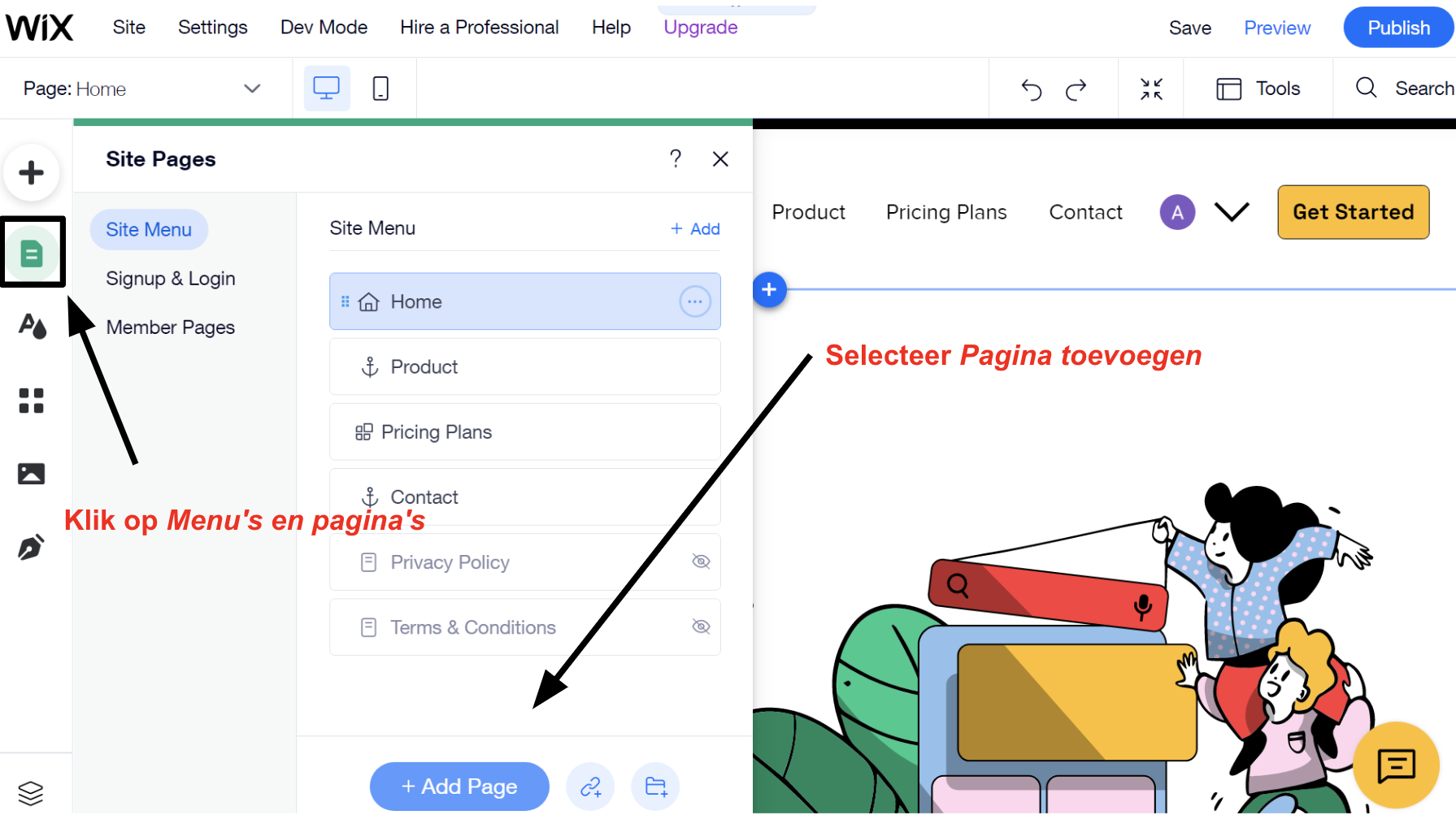The width and height of the screenshot is (1456, 815).
Task: Click the Undo arrow
Action: tap(1031, 89)
